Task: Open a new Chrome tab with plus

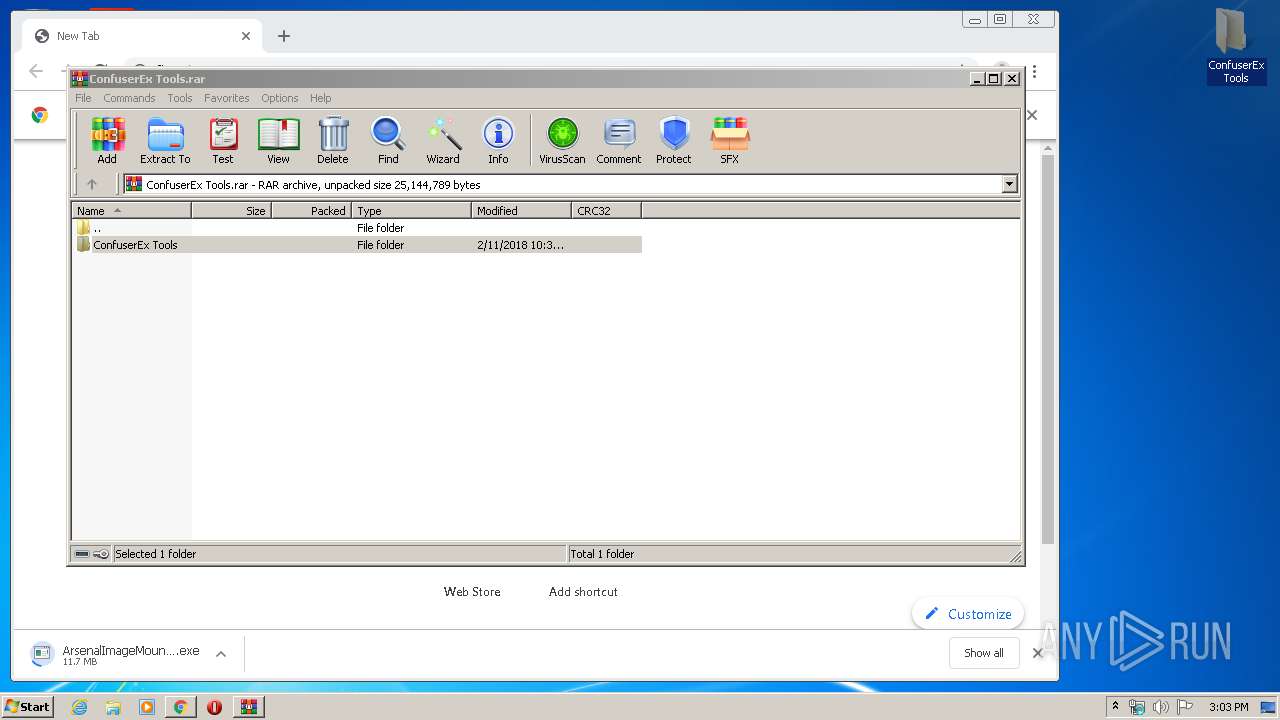Action: coord(284,36)
